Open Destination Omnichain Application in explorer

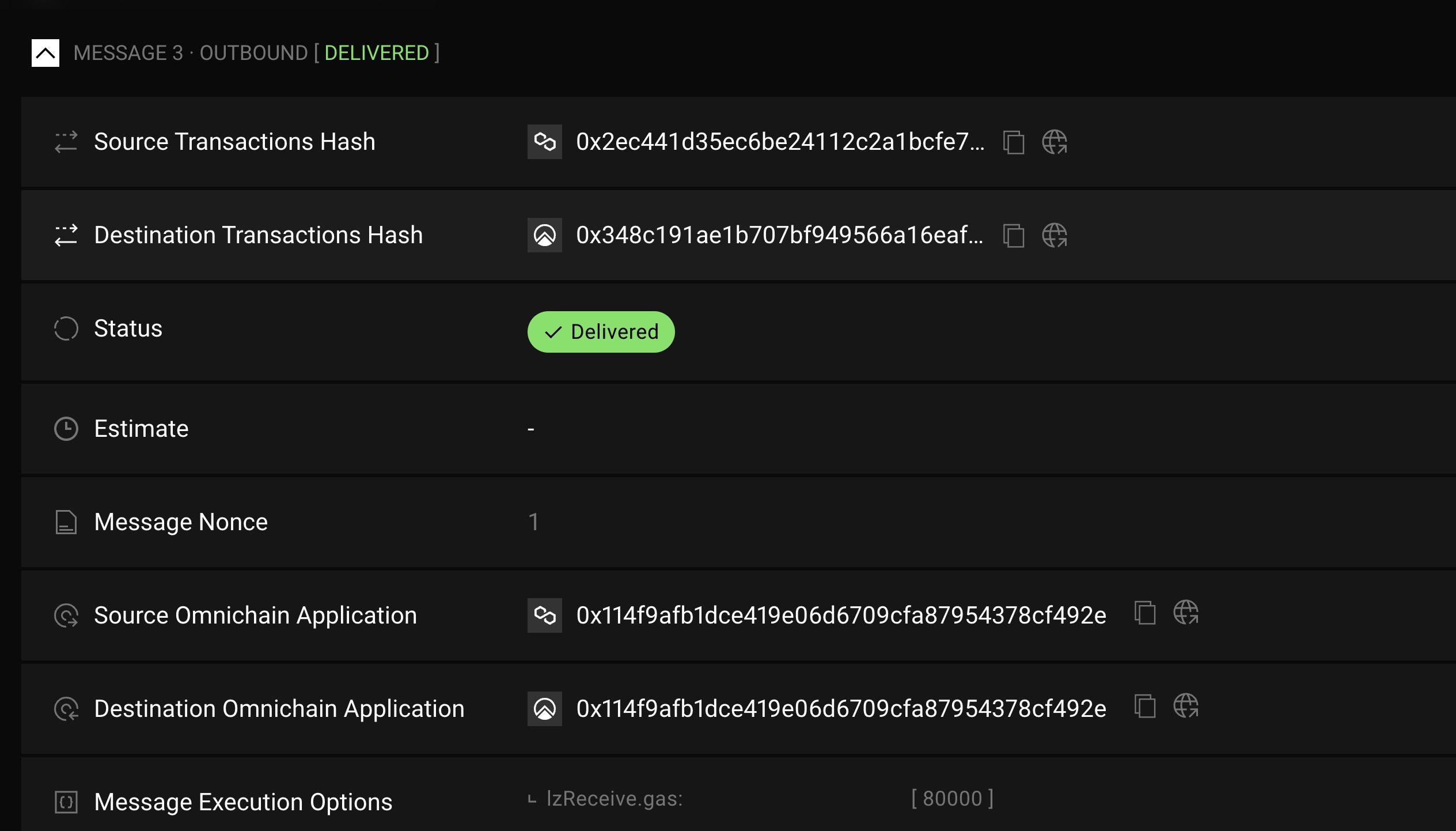pyautogui.click(x=1186, y=706)
